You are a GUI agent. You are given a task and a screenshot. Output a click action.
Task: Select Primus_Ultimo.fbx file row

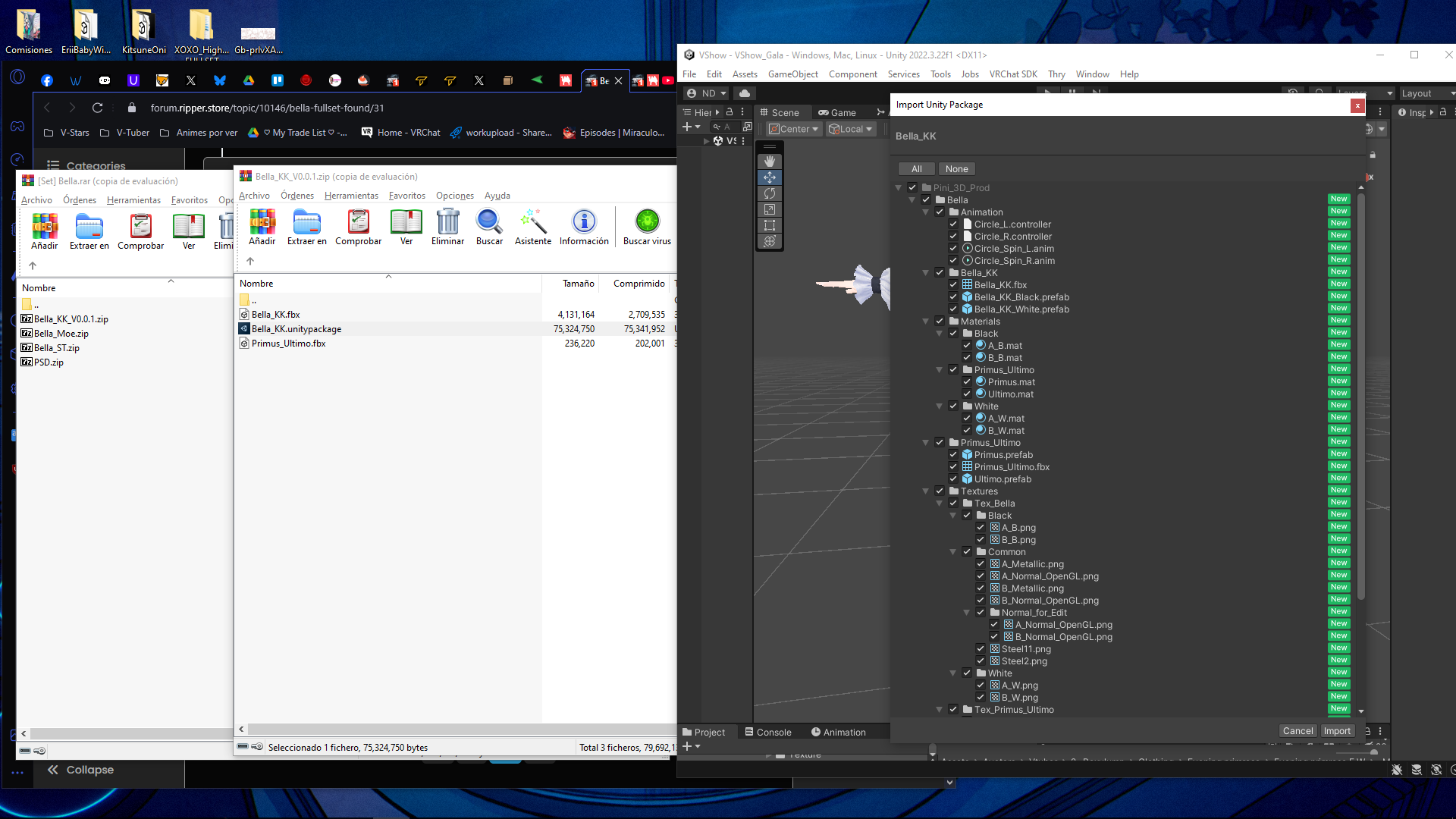tap(455, 344)
